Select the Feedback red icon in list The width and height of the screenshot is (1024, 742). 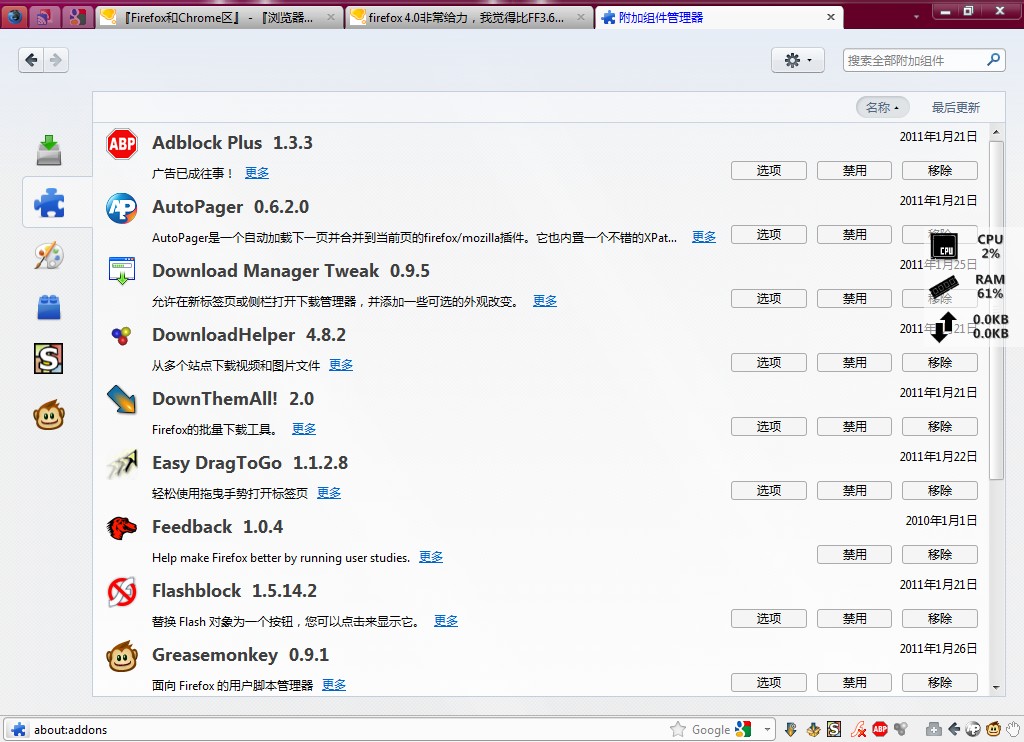[122, 528]
